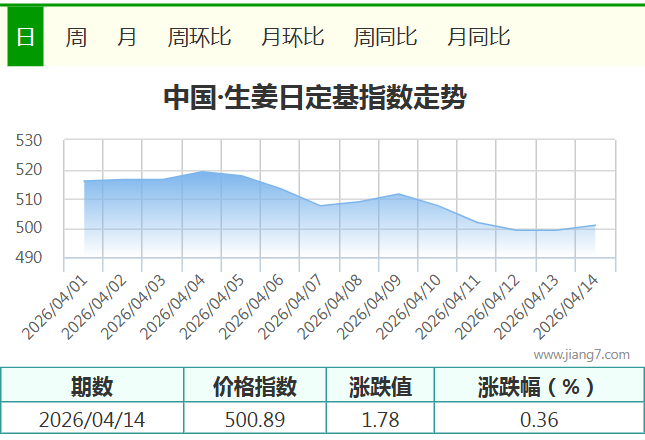Switch to the 月 monthly tab

127,37
